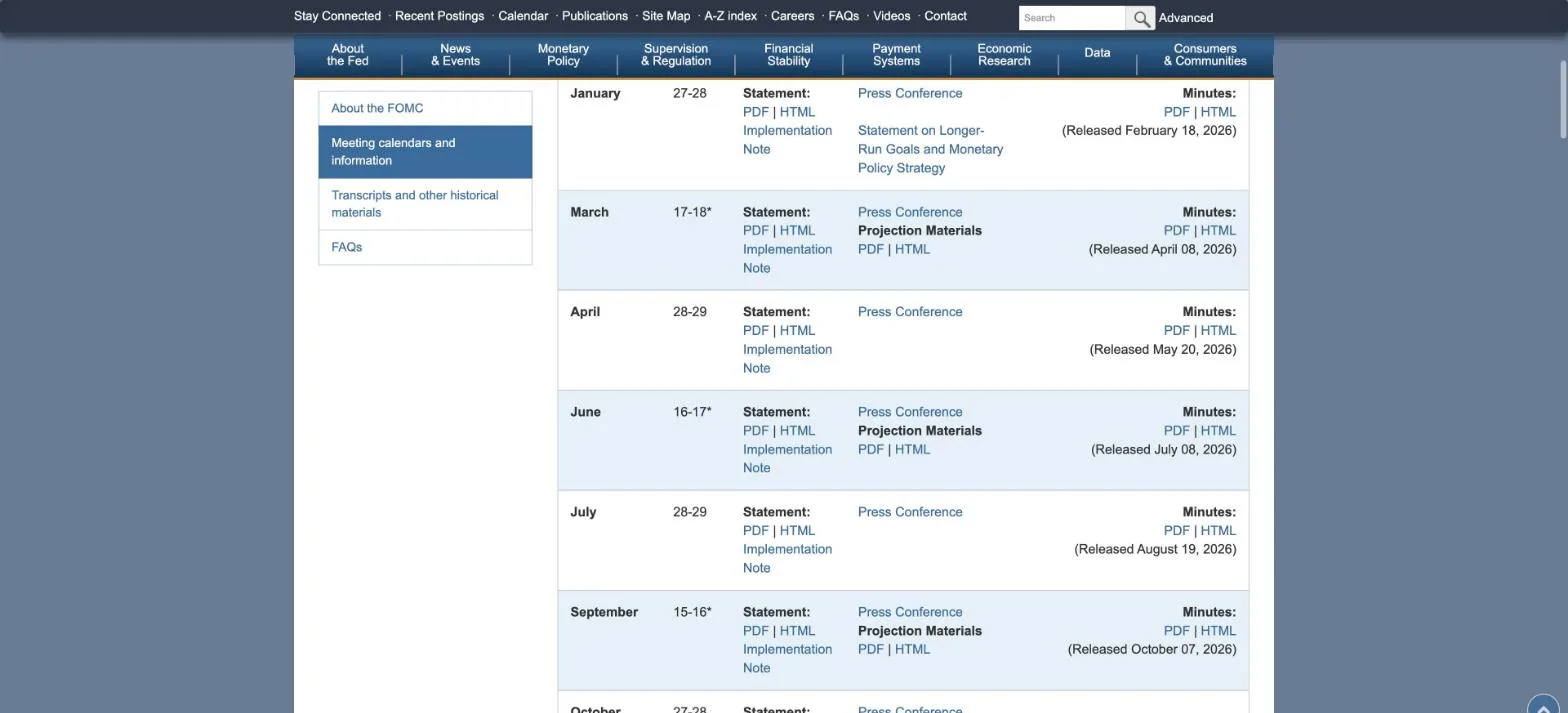Open September Projection Materials HTML
The height and width of the screenshot is (713, 1568).
pyautogui.click(x=912, y=650)
